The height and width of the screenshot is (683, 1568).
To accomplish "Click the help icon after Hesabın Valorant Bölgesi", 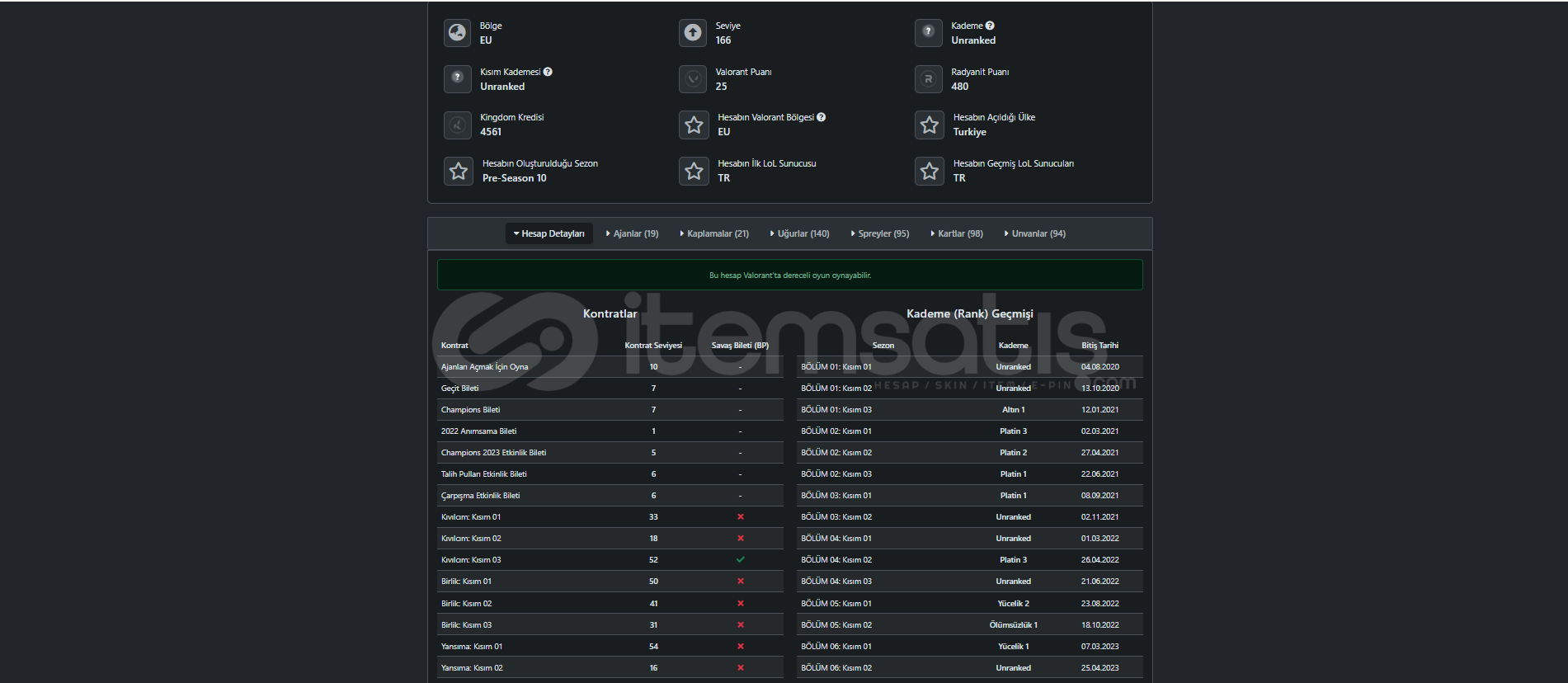I will tap(822, 117).
